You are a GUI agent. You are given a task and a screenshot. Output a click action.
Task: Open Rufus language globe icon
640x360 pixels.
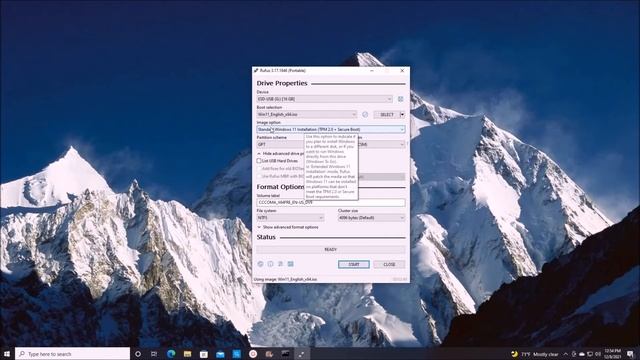click(260, 264)
